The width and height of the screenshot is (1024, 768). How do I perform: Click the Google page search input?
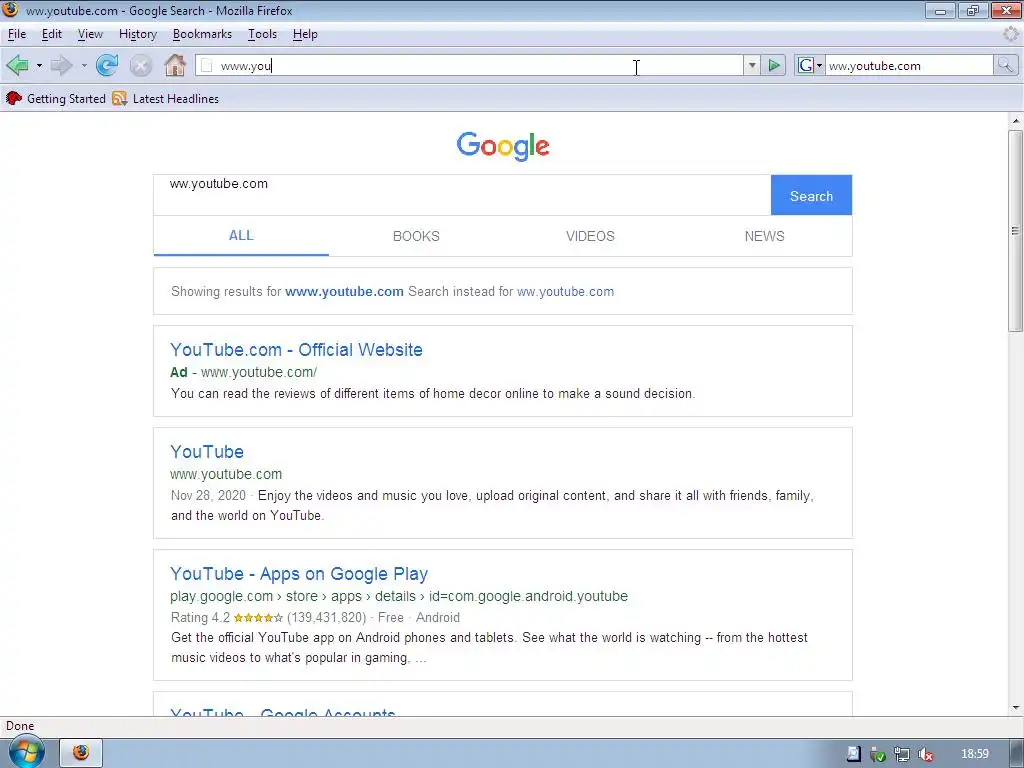tap(462, 195)
